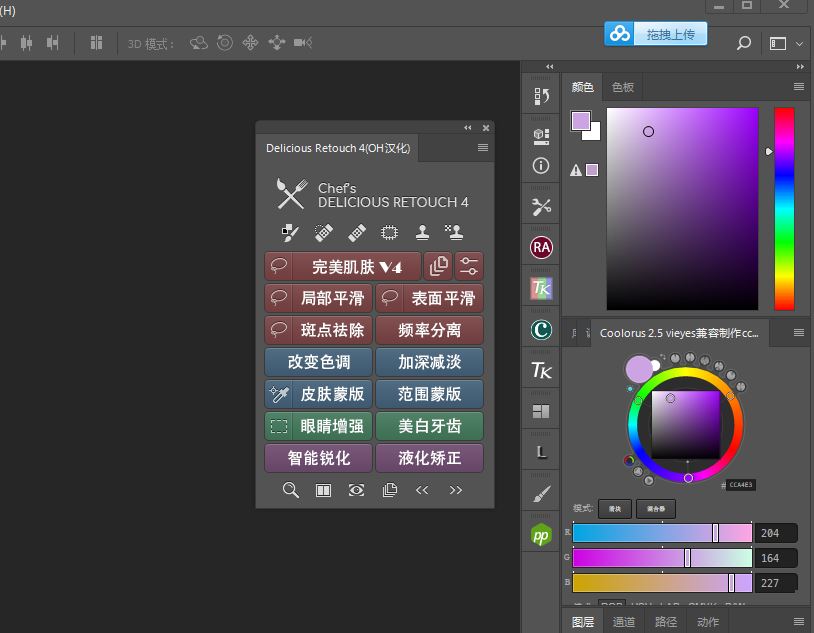The width and height of the screenshot is (814, 633).
Task: Select the plain clone stamp icon
Action: coord(422,232)
